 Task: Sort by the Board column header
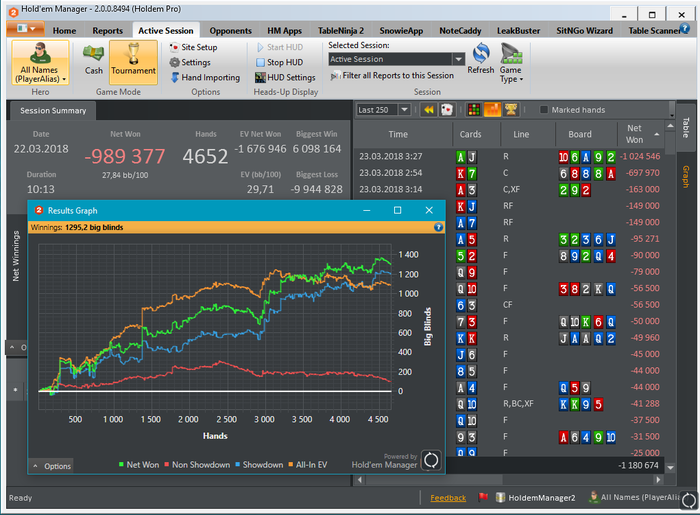579,134
